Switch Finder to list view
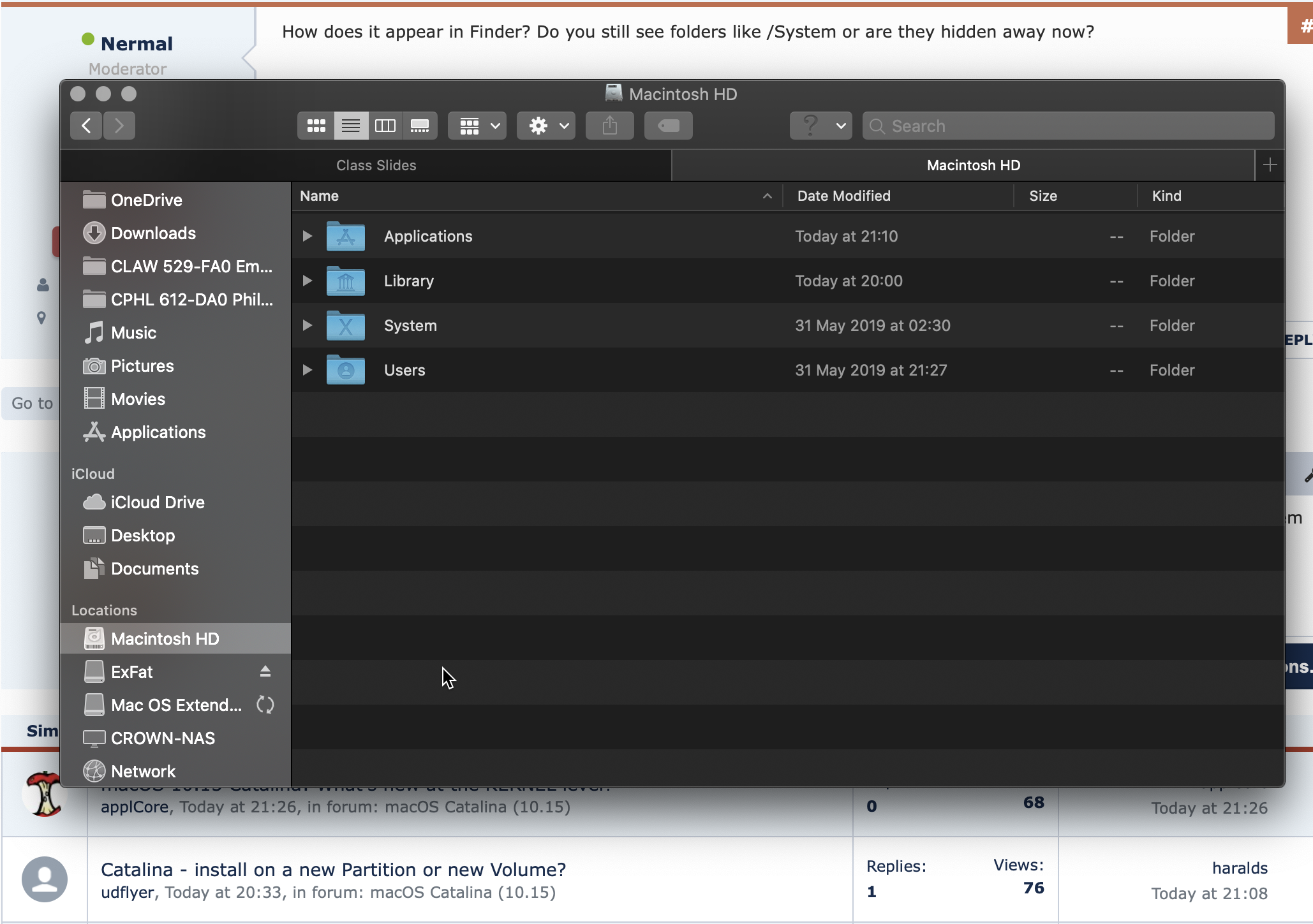The height and width of the screenshot is (924, 1313). tap(351, 126)
